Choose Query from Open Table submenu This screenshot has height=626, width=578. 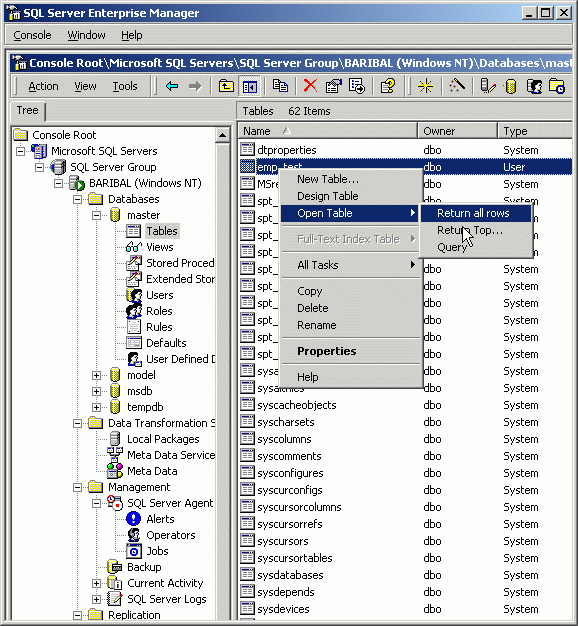(x=476, y=247)
